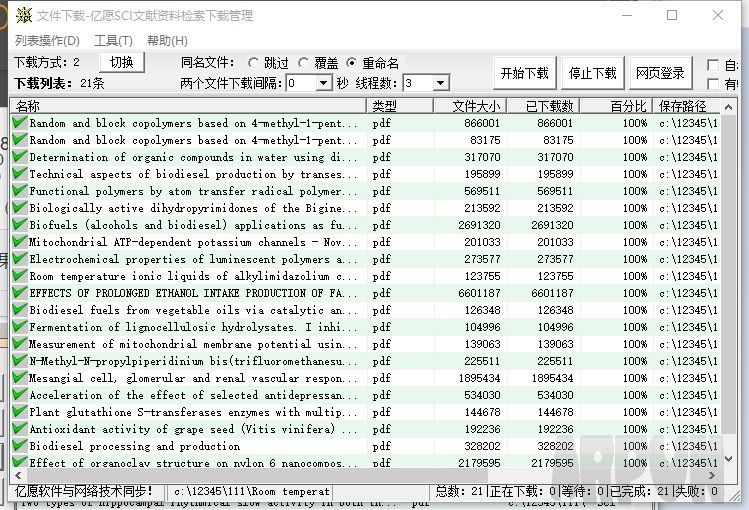Select the 重命名 (rename) radio option
This screenshot has height=510, width=749.
(x=352, y=63)
